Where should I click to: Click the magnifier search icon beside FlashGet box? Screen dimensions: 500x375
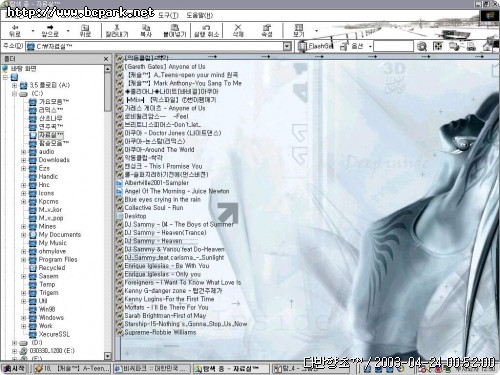pos(422,46)
